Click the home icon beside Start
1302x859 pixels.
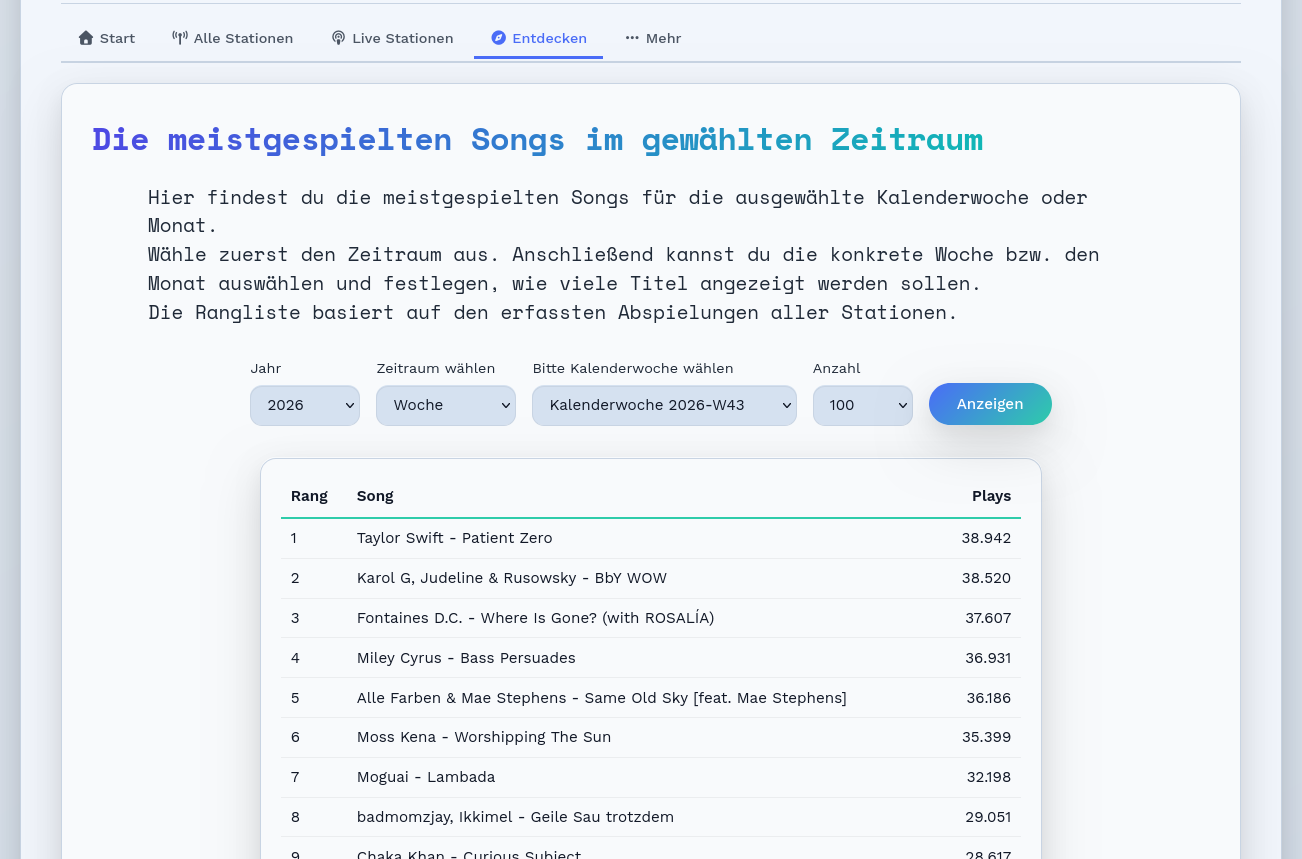pos(86,38)
